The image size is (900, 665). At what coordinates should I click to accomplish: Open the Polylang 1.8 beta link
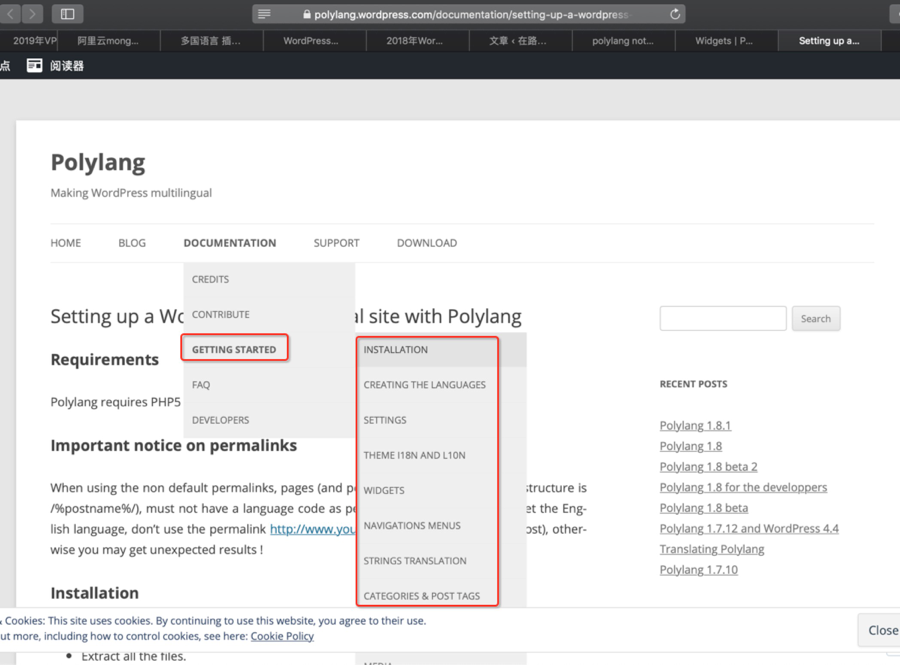click(x=704, y=508)
